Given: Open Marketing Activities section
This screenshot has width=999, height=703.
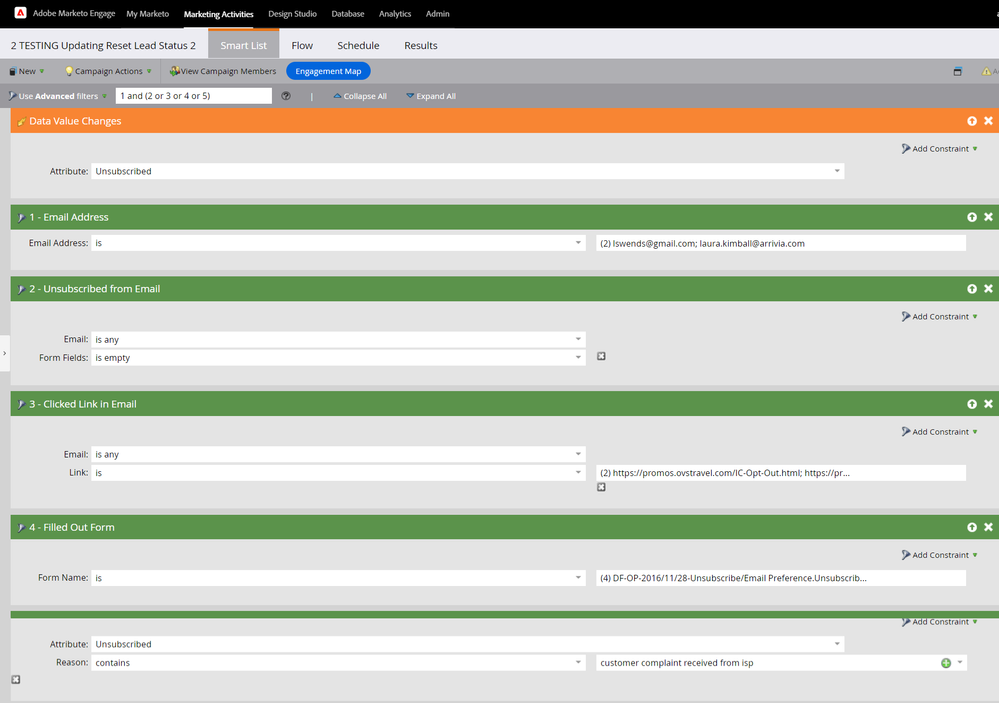Looking at the screenshot, I should tap(219, 13).
